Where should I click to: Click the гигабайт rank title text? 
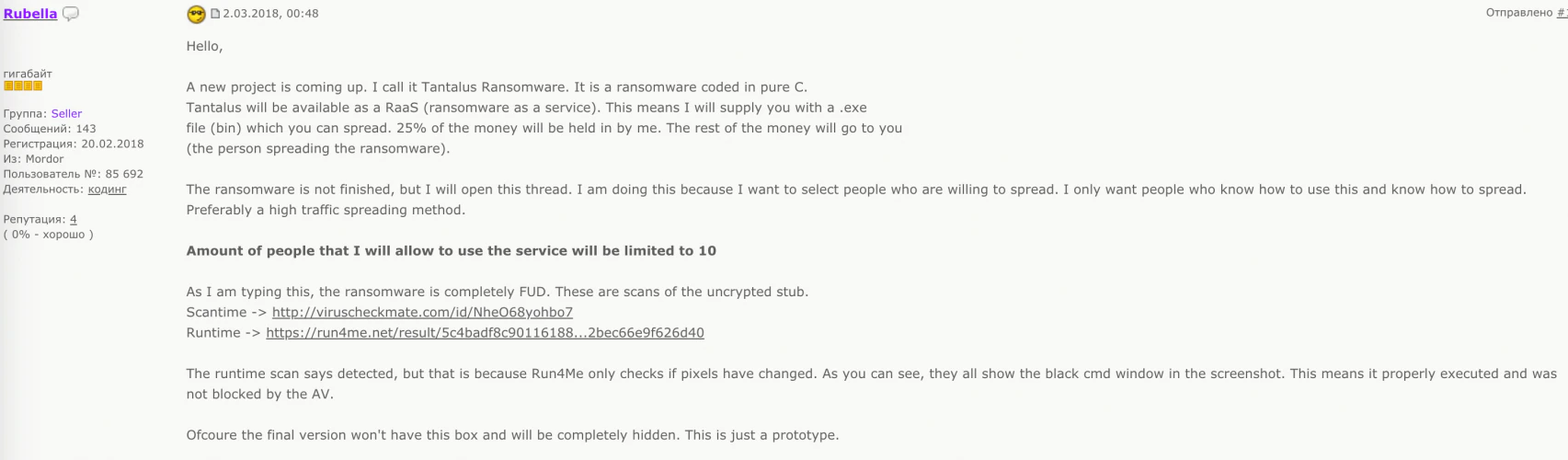click(28, 74)
